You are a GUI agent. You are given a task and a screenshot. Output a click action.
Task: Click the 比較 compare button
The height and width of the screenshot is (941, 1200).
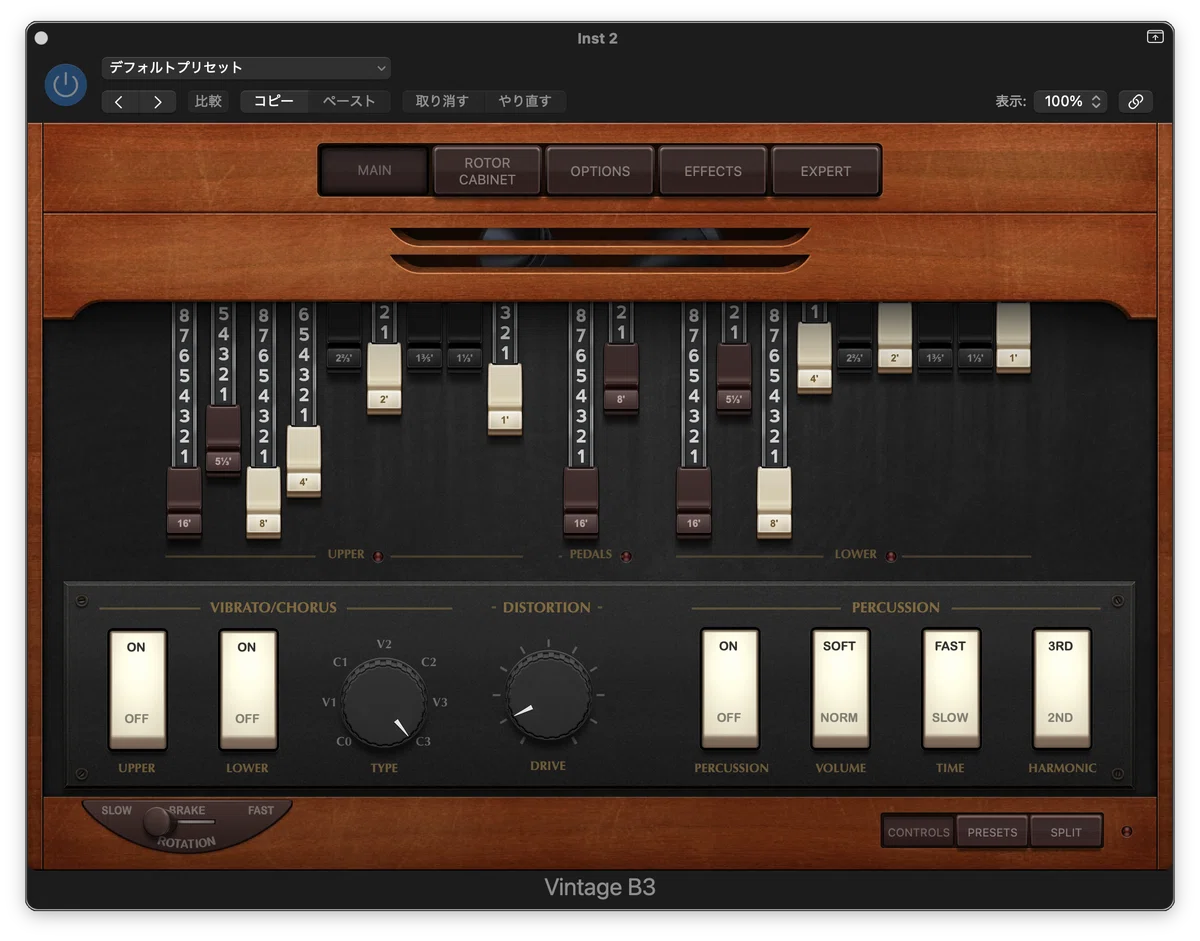(208, 101)
